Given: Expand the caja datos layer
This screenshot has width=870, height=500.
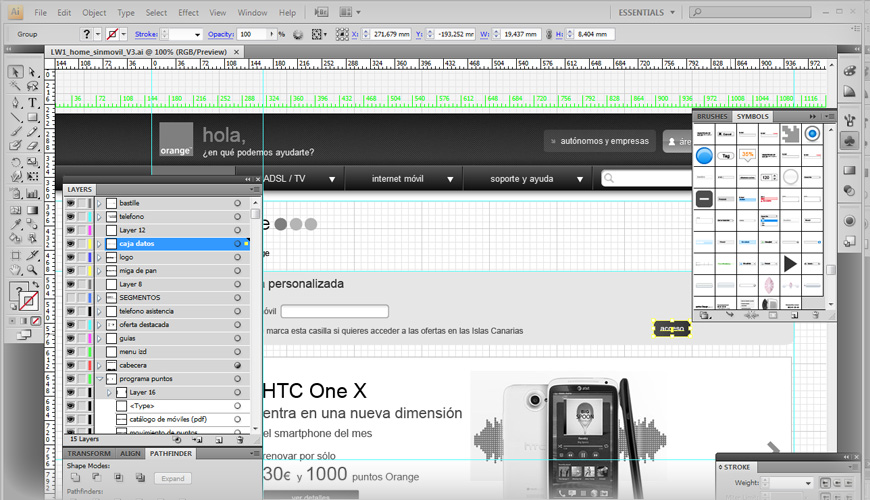Looking at the screenshot, I should [x=99, y=244].
